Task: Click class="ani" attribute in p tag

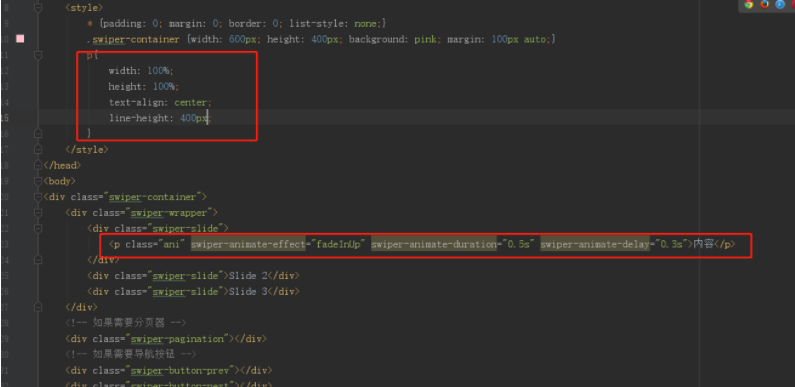Action: coord(156,244)
